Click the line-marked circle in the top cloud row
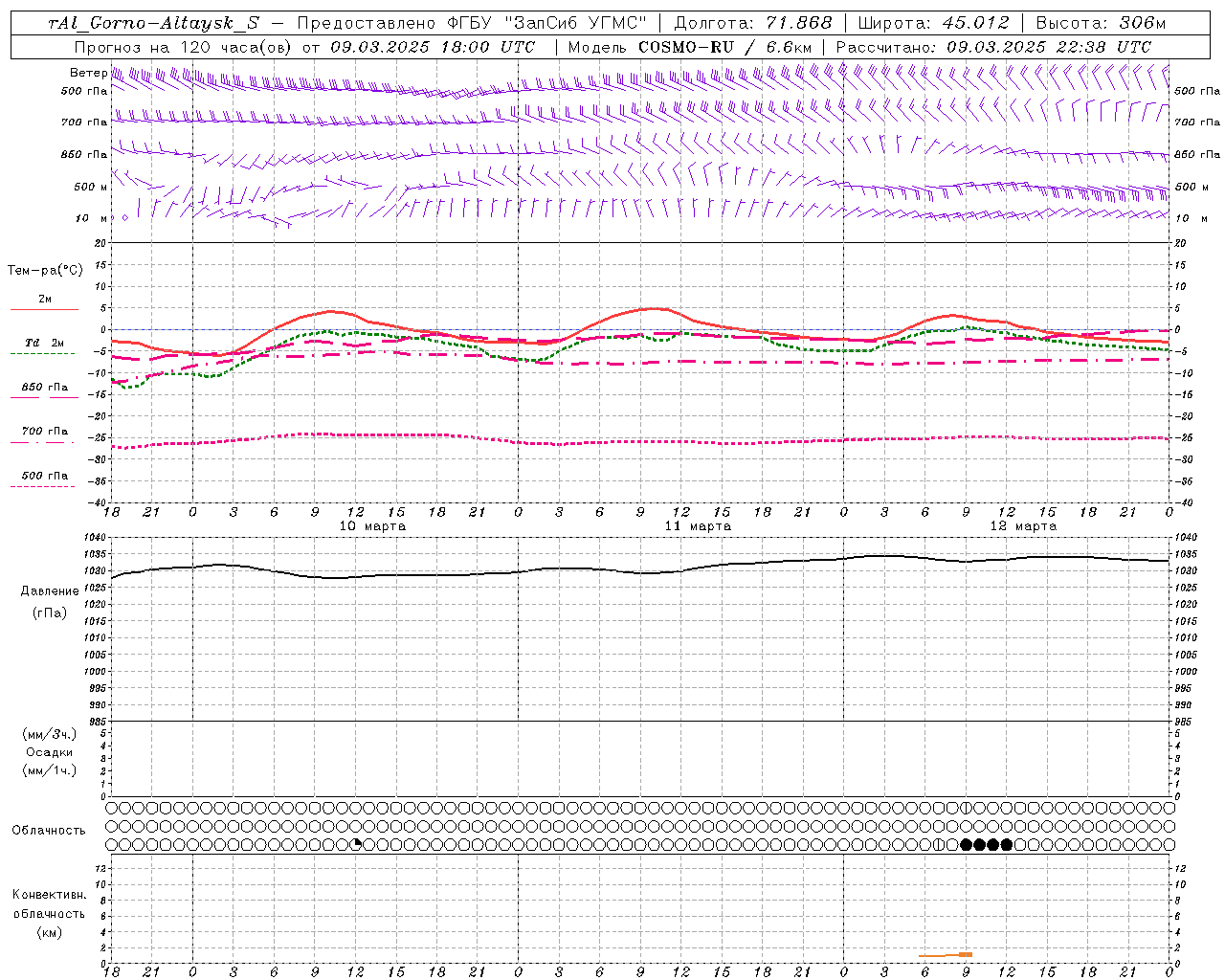 coord(966,808)
